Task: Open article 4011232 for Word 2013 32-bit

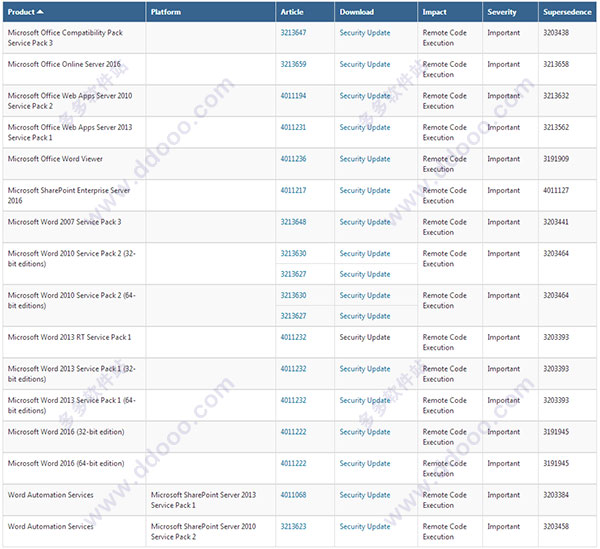Action: click(x=293, y=369)
